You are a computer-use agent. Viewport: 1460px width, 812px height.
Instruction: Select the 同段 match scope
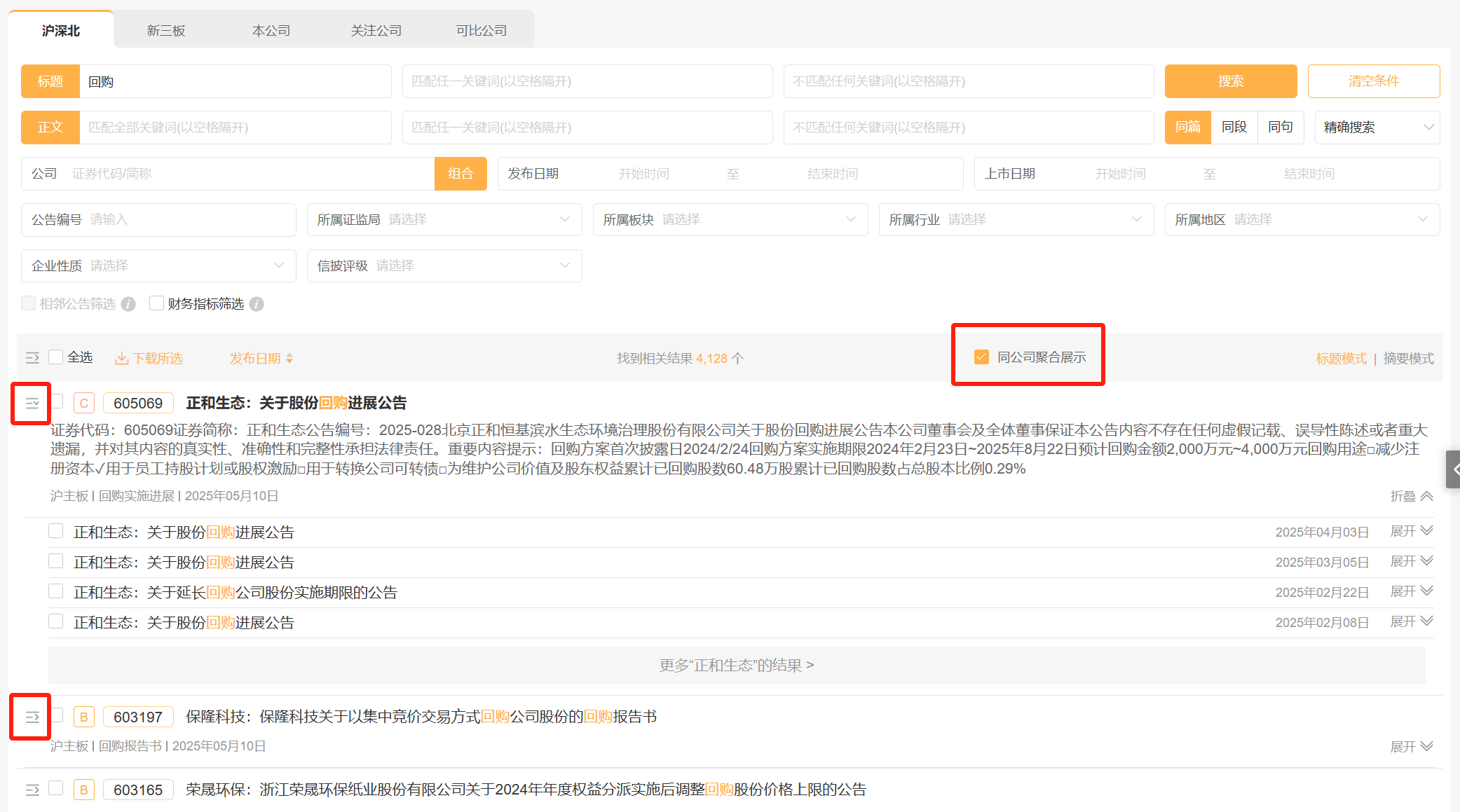tap(1234, 128)
